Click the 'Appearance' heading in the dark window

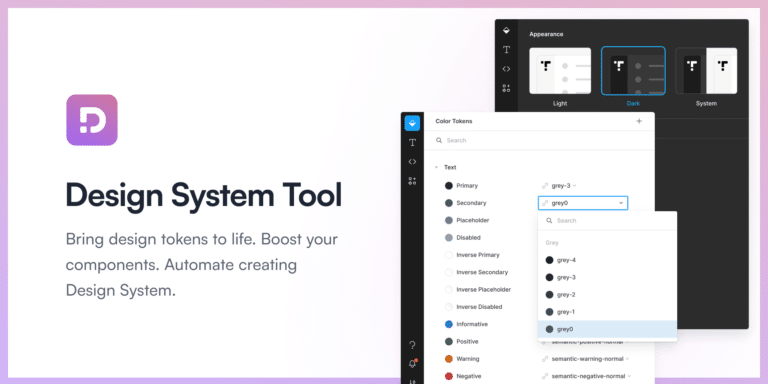[x=546, y=34]
